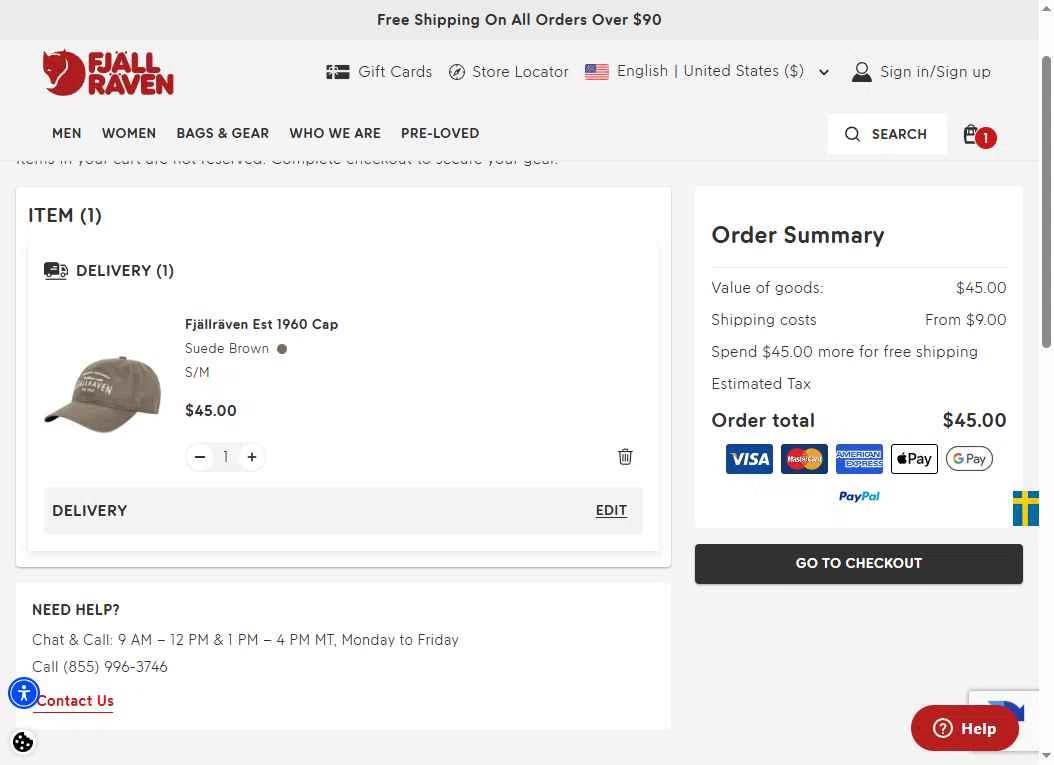Click the search magnifier icon
This screenshot has height=765, width=1054.
(852, 134)
